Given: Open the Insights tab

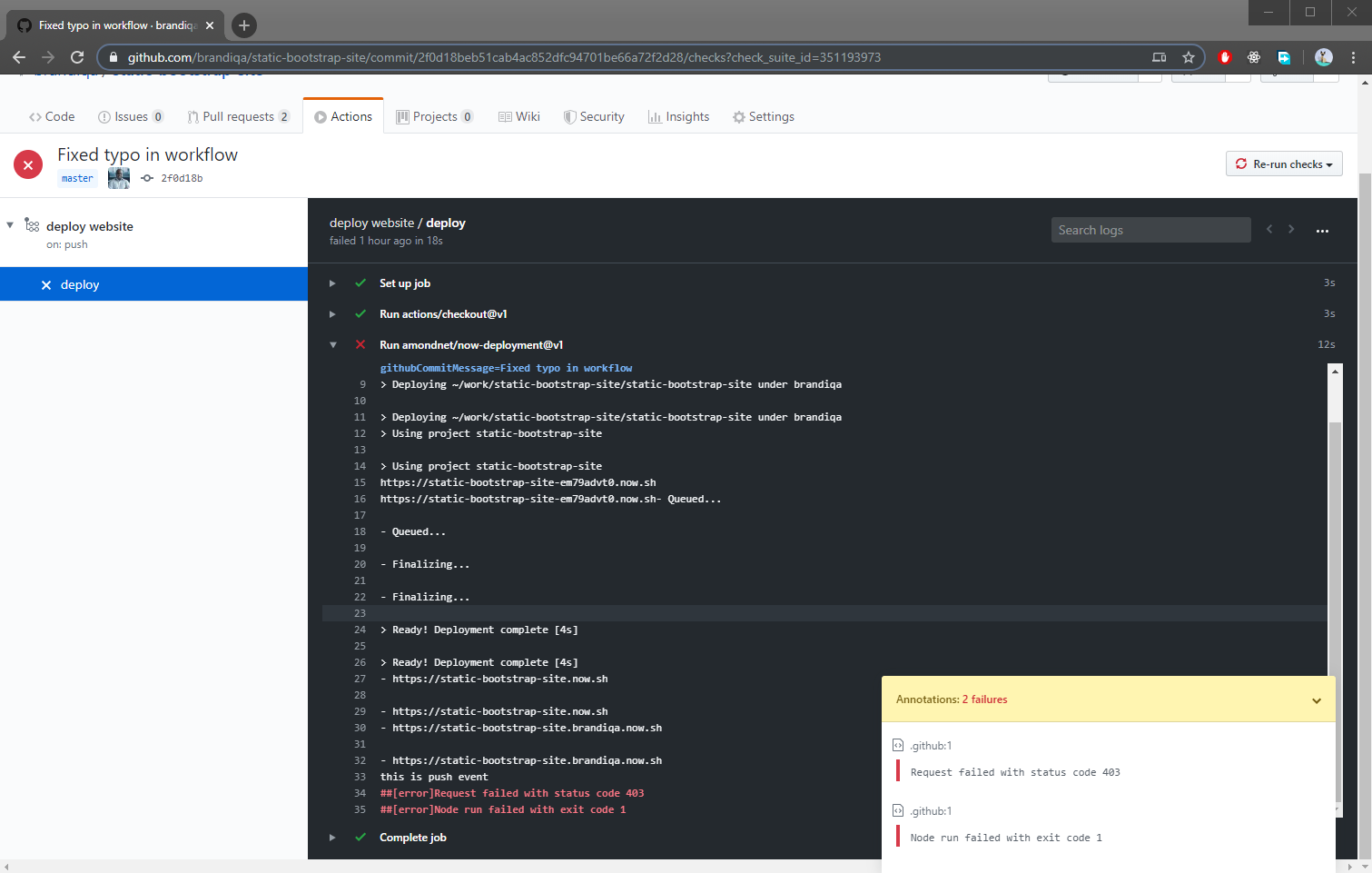Looking at the screenshot, I should point(678,116).
